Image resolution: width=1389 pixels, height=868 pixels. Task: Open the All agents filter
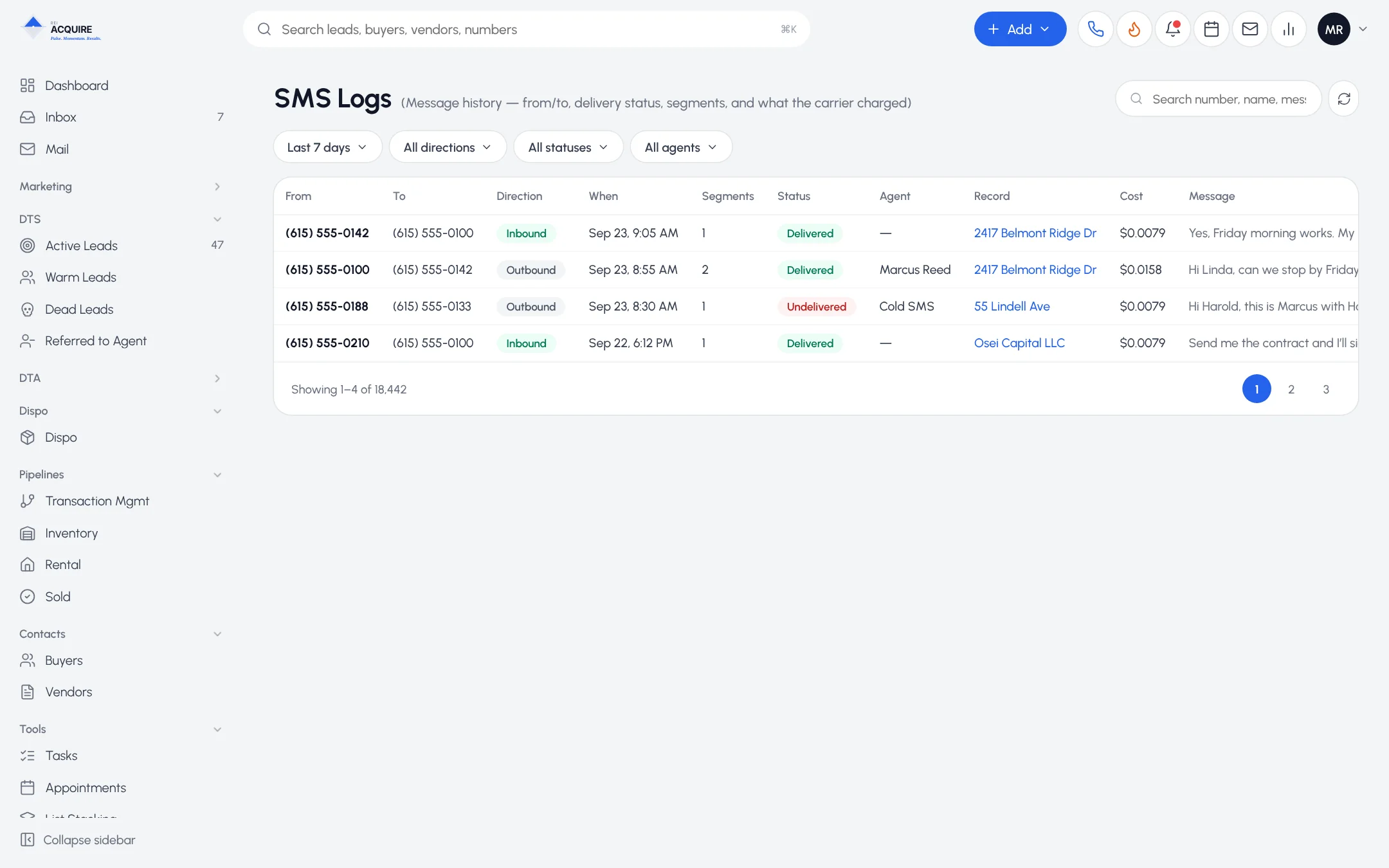pyautogui.click(x=681, y=147)
